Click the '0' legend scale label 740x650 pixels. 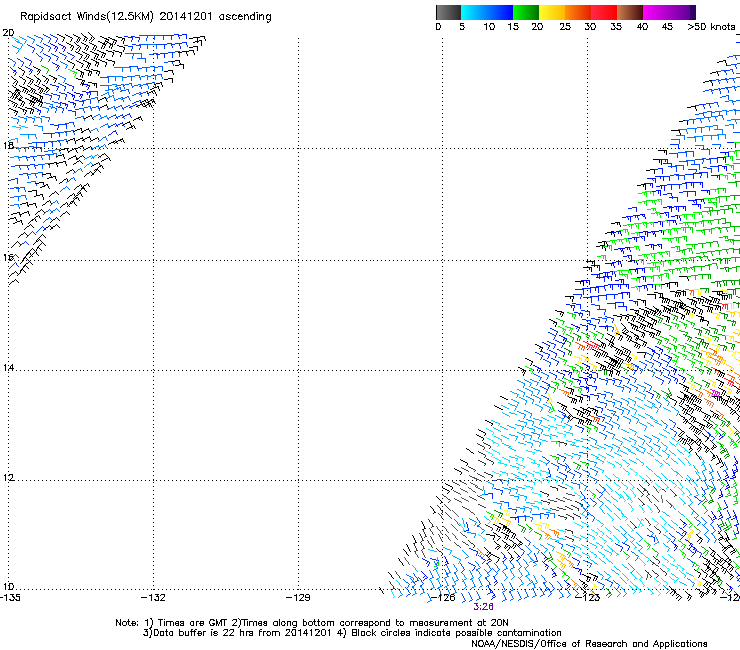click(x=438, y=27)
